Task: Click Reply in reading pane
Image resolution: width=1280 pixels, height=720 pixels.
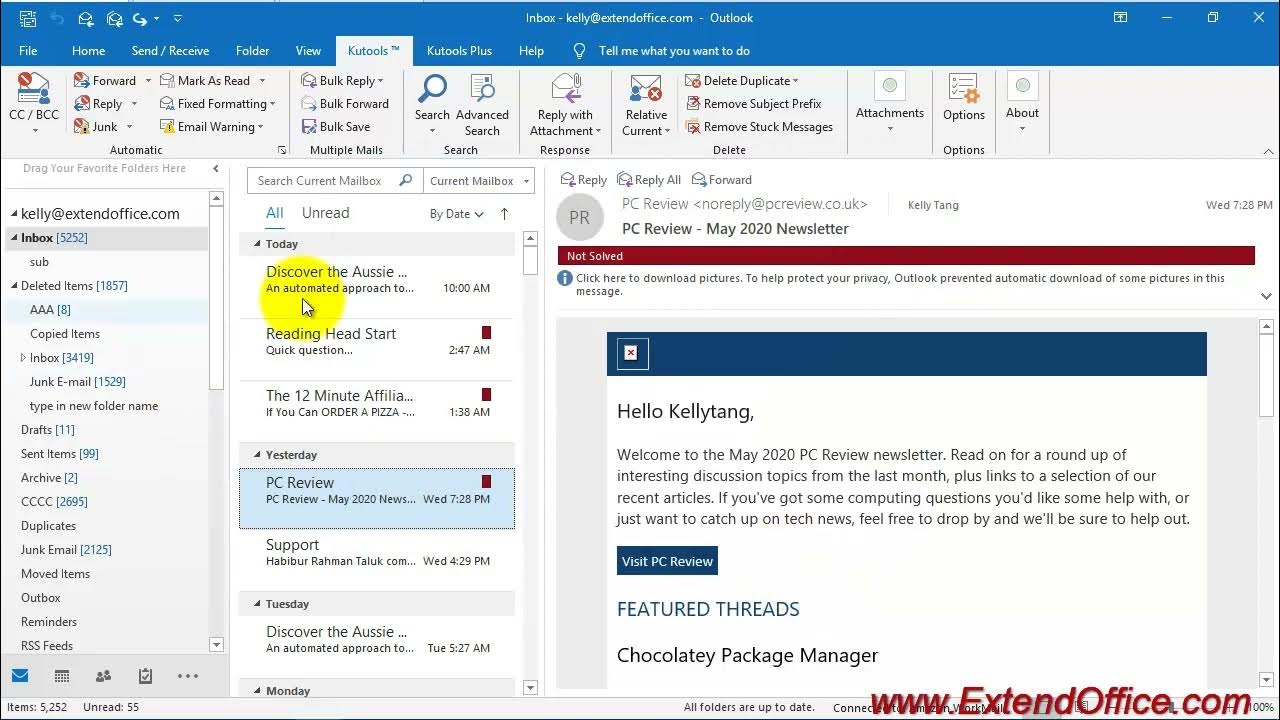Action: click(x=584, y=180)
